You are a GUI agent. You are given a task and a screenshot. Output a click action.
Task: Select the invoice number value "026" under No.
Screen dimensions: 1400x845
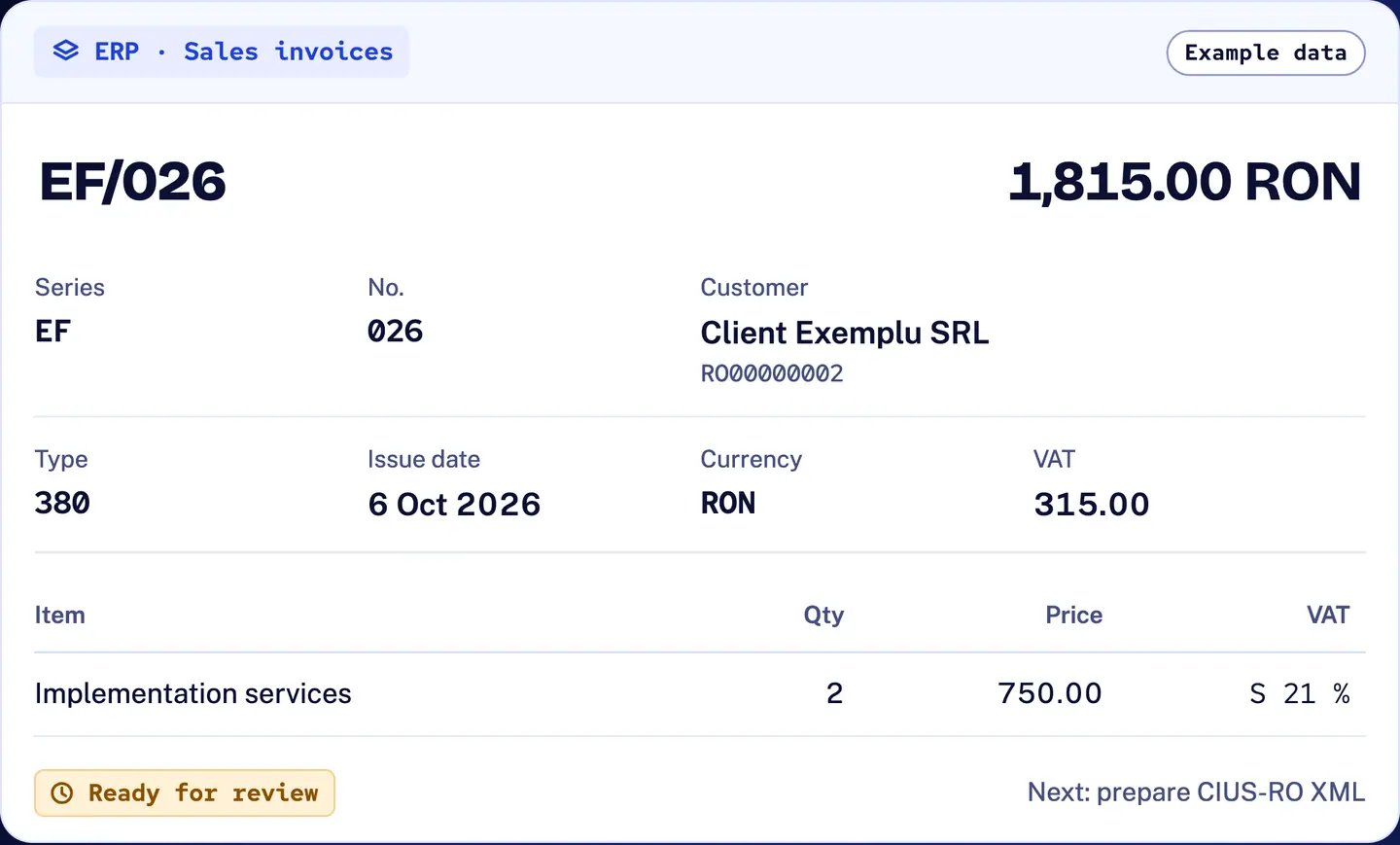point(396,332)
